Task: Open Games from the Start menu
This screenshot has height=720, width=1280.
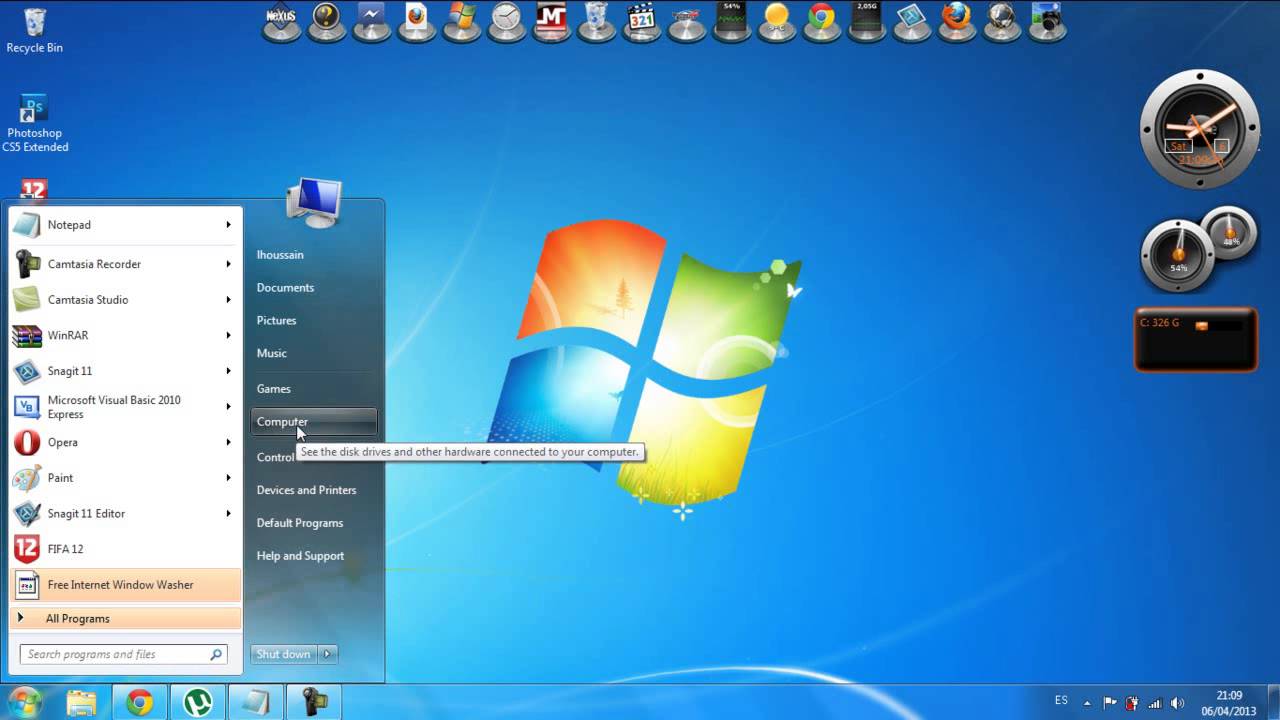Action: pos(273,389)
